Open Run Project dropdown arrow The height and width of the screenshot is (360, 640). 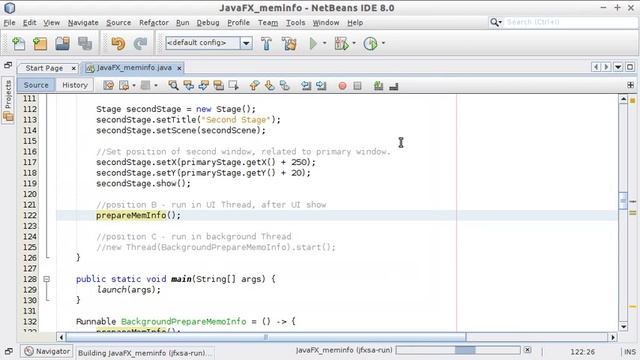[324, 43]
